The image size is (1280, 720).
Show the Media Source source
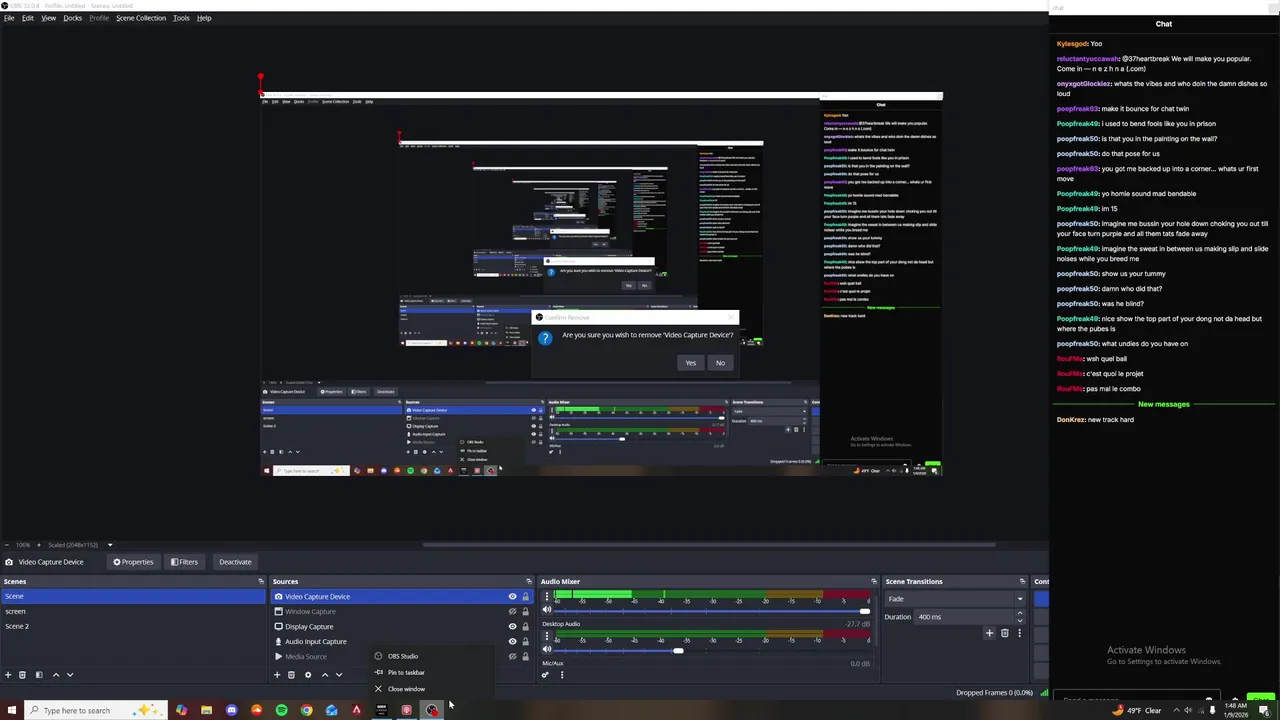(512, 657)
